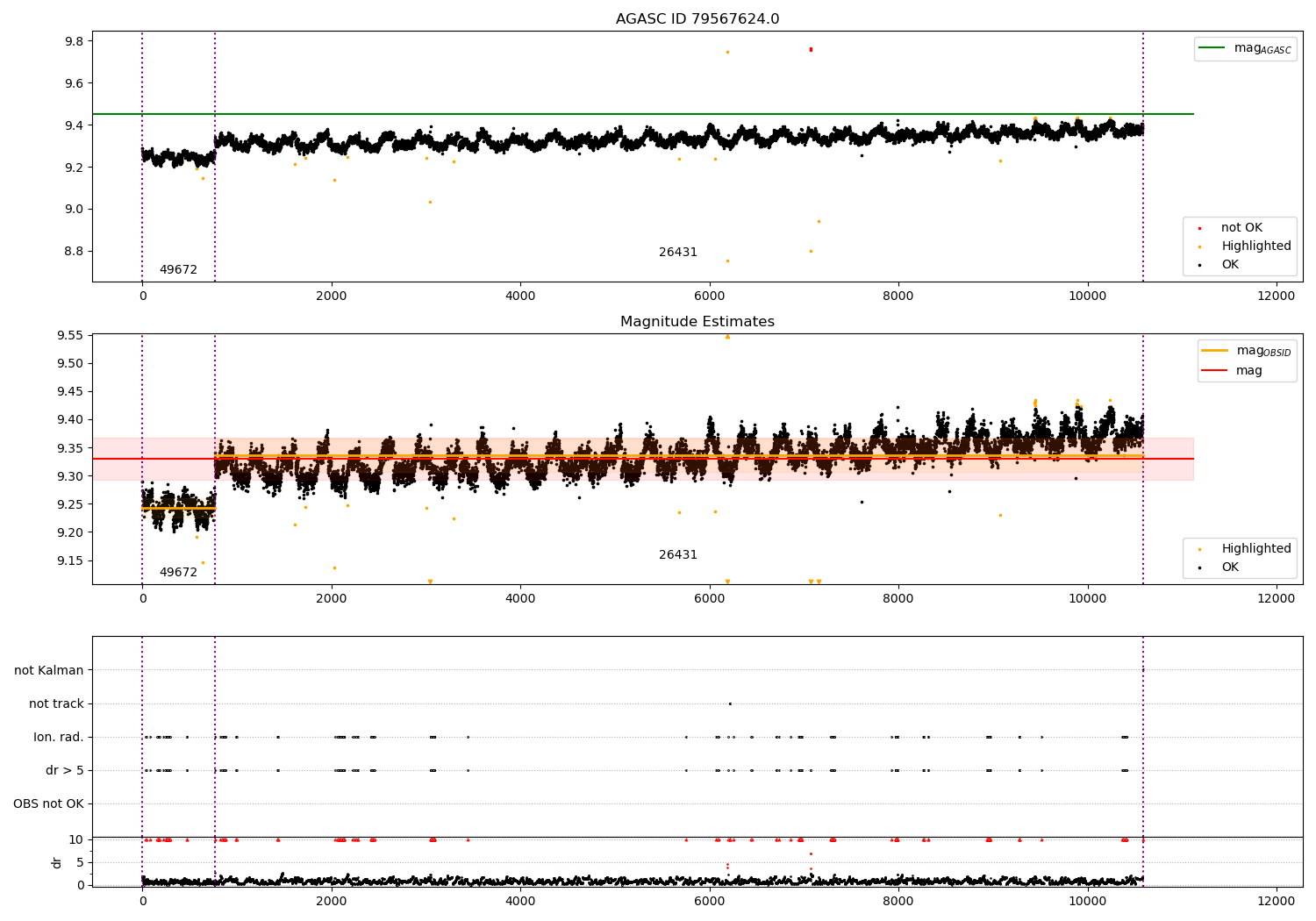This screenshot has height=921, width=1316.
Task: Click the green mag AGASC horizontal line in top plot
Action: (x=643, y=114)
